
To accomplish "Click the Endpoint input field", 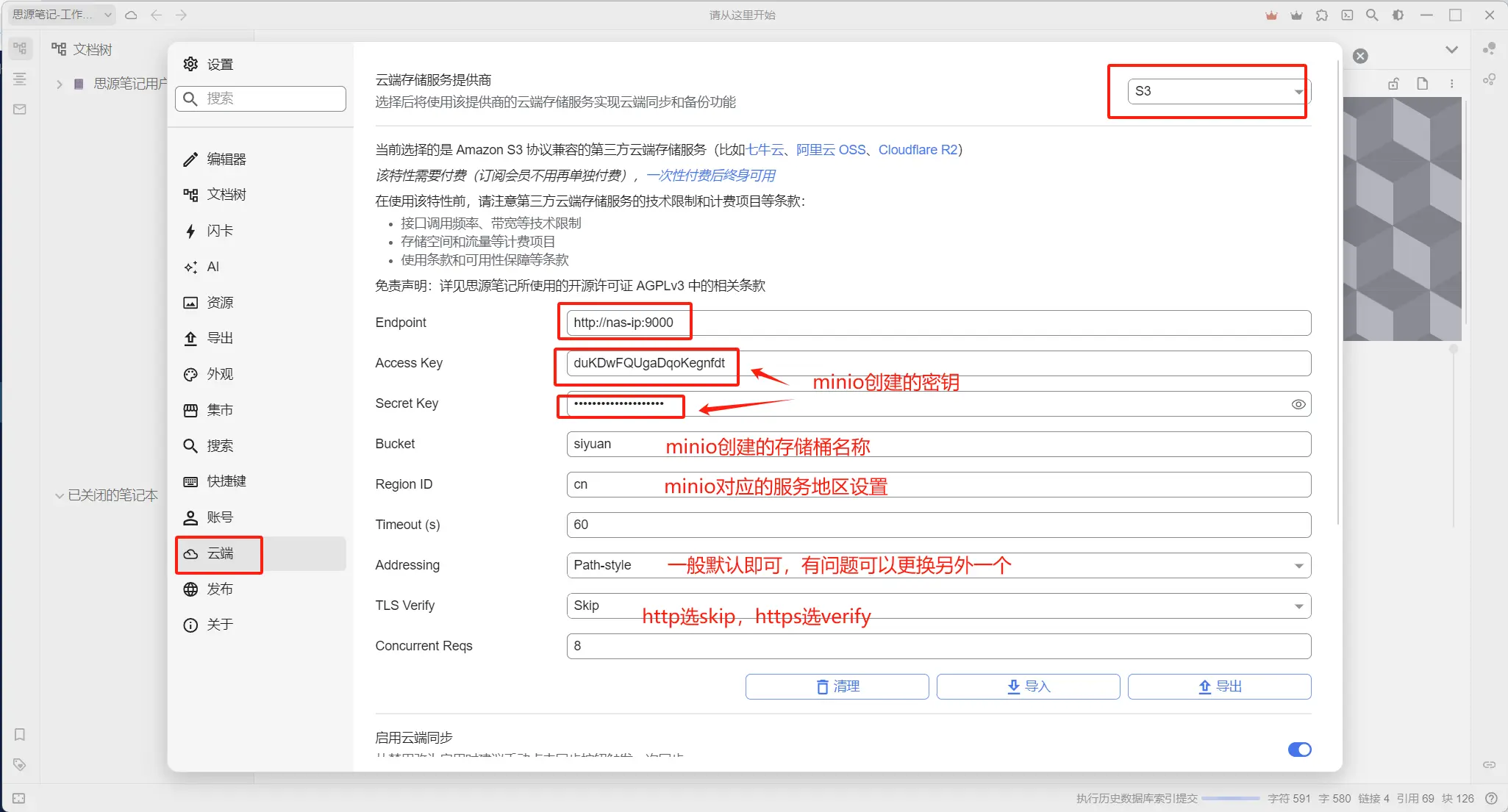I will tap(938, 323).
